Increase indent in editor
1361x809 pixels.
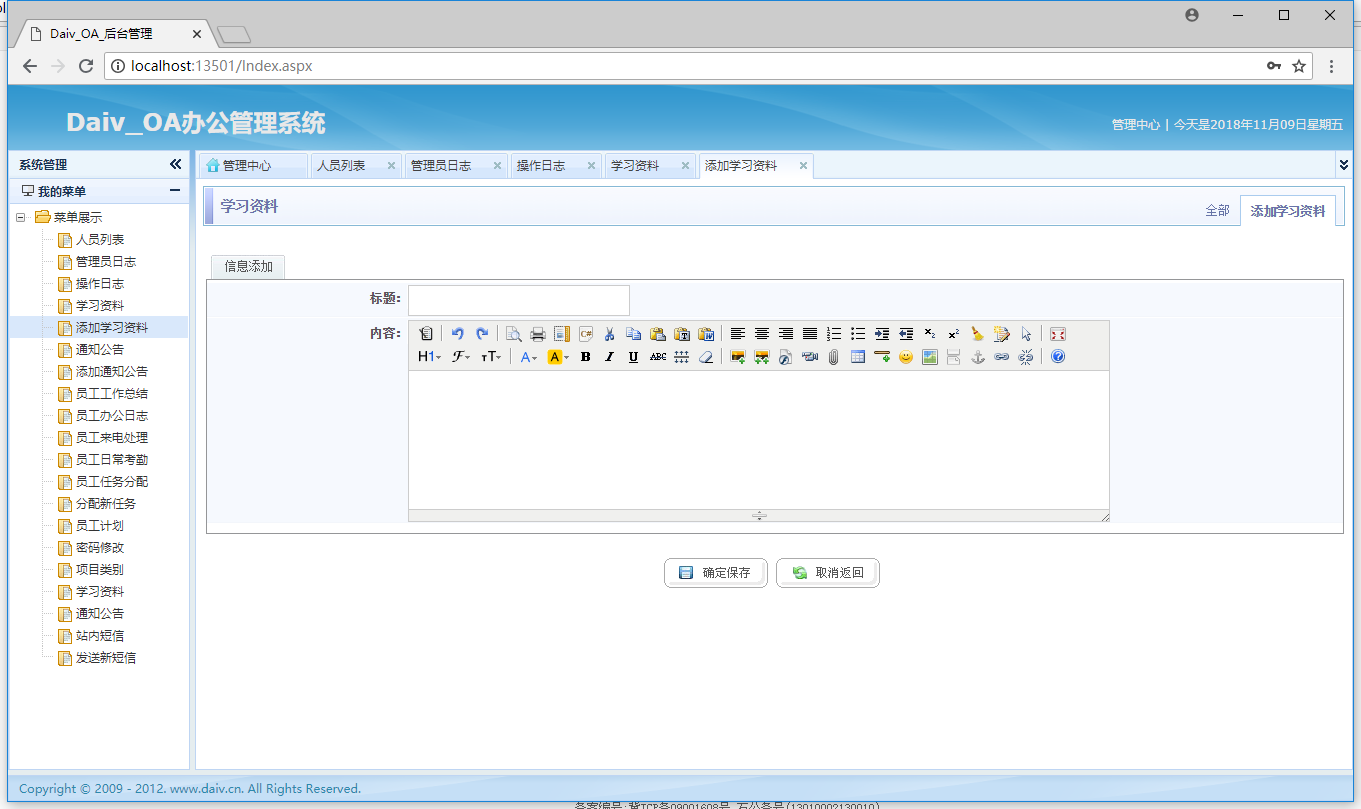pyautogui.click(x=882, y=334)
